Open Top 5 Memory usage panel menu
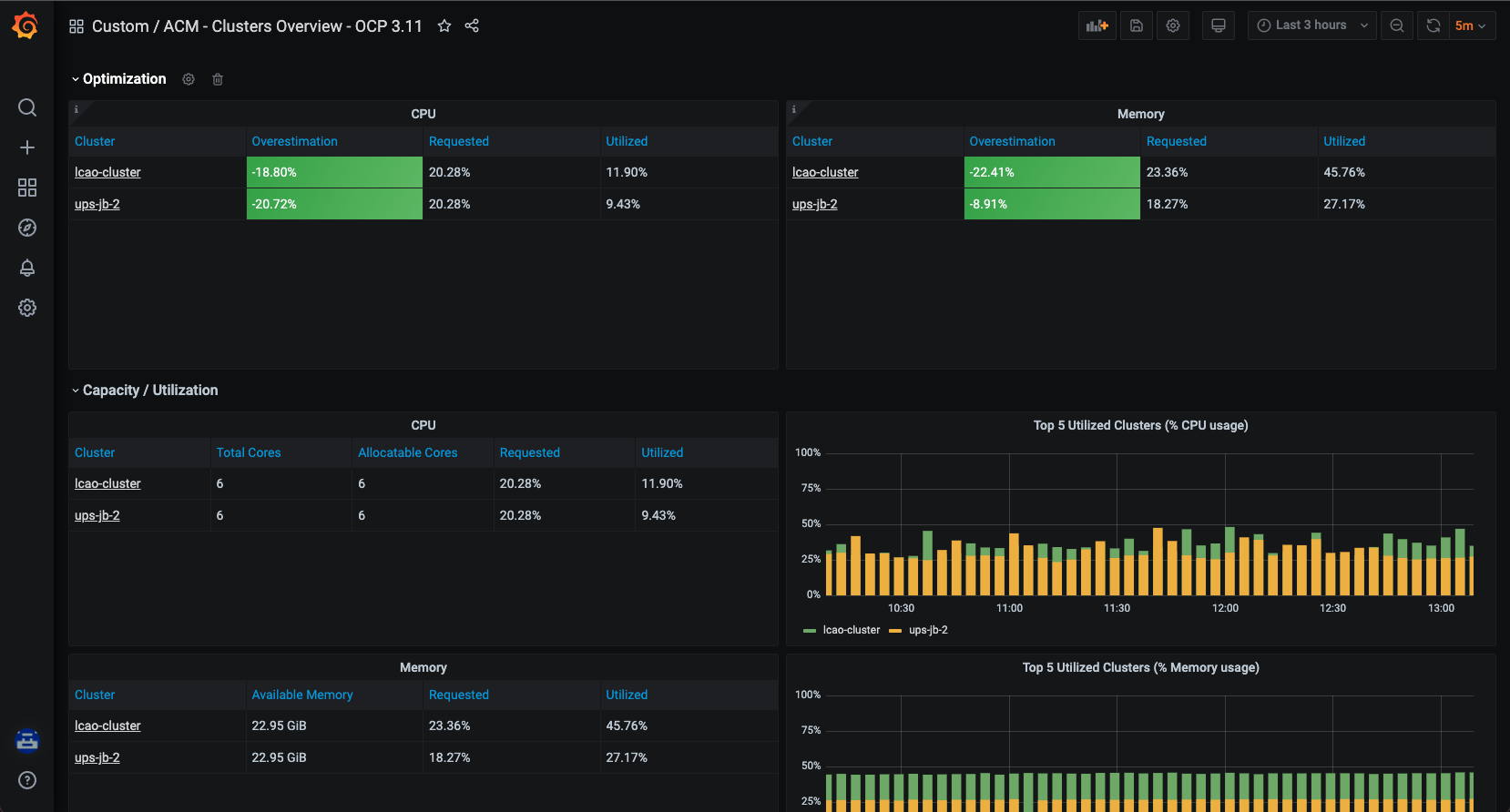 pyautogui.click(x=1140, y=667)
